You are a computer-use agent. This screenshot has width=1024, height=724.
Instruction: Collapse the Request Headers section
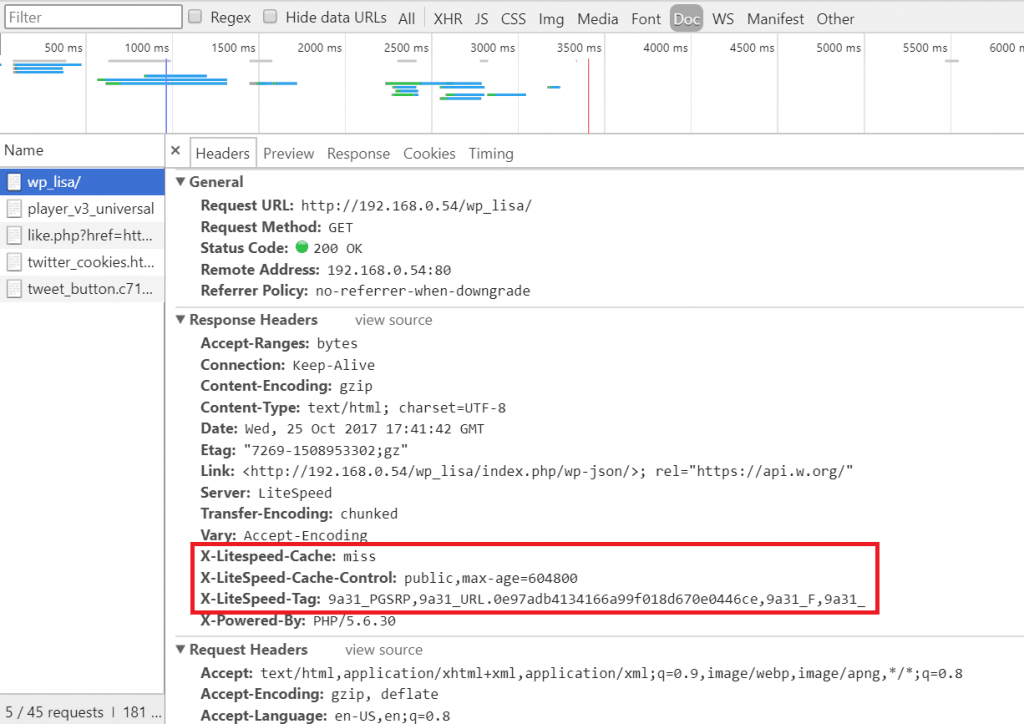pos(181,649)
